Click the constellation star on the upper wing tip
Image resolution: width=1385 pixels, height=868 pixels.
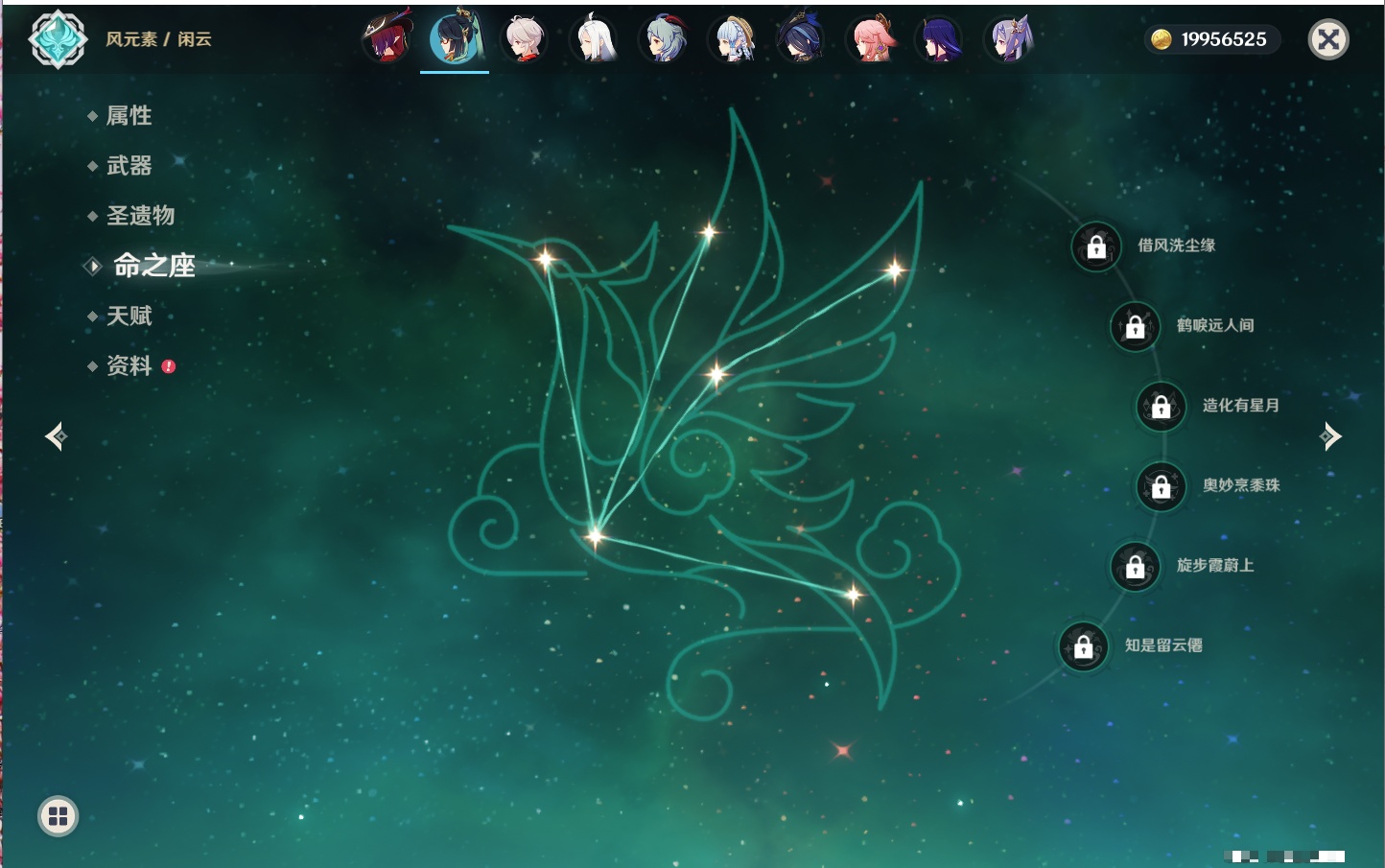pyautogui.click(x=894, y=270)
